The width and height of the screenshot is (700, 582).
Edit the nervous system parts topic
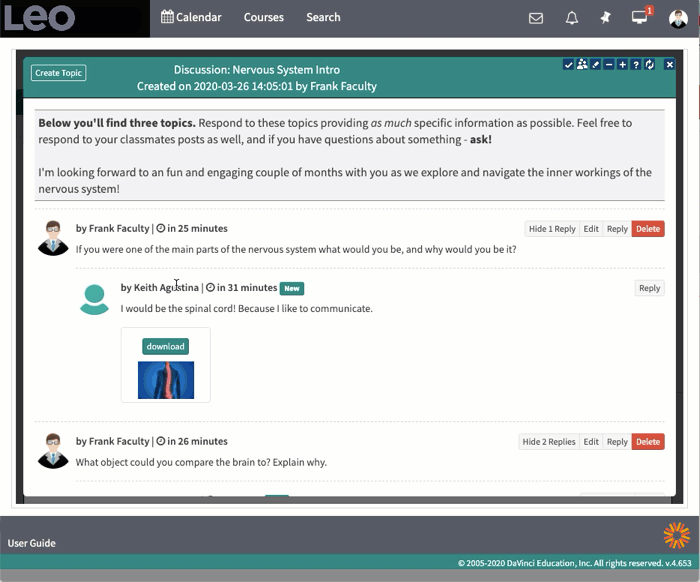[591, 229]
